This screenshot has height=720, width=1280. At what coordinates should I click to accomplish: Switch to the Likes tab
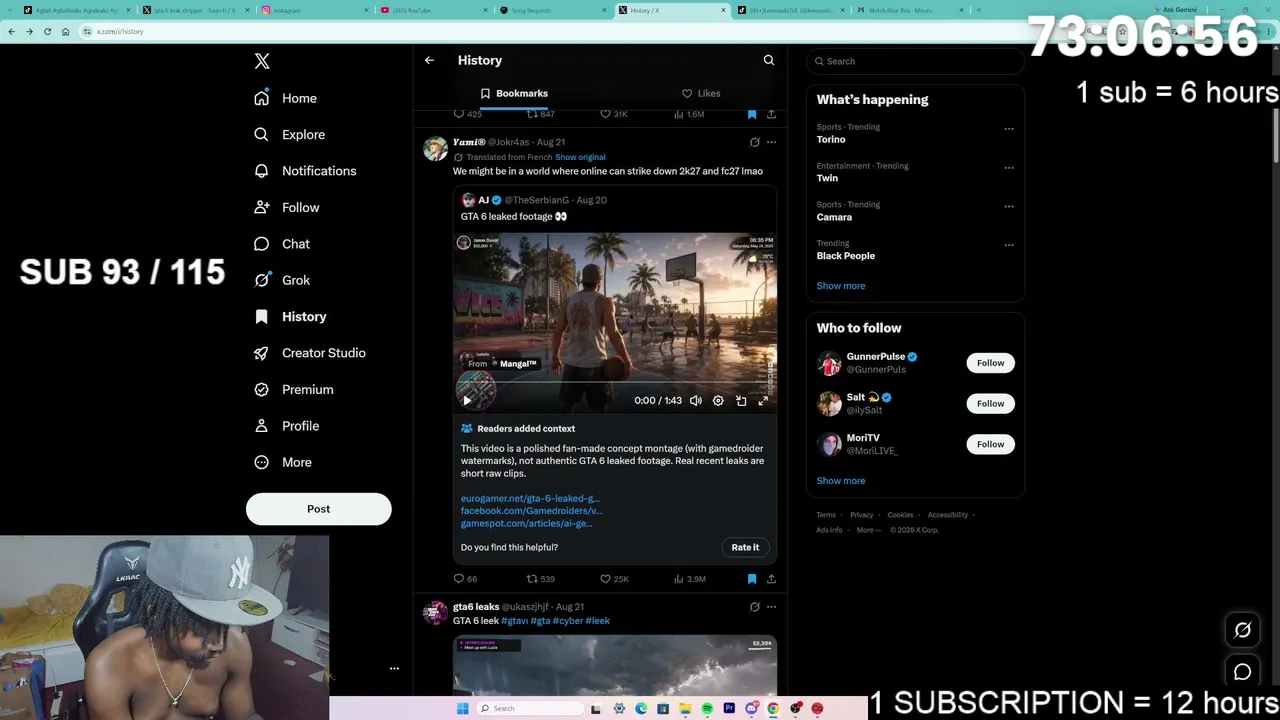[701, 93]
